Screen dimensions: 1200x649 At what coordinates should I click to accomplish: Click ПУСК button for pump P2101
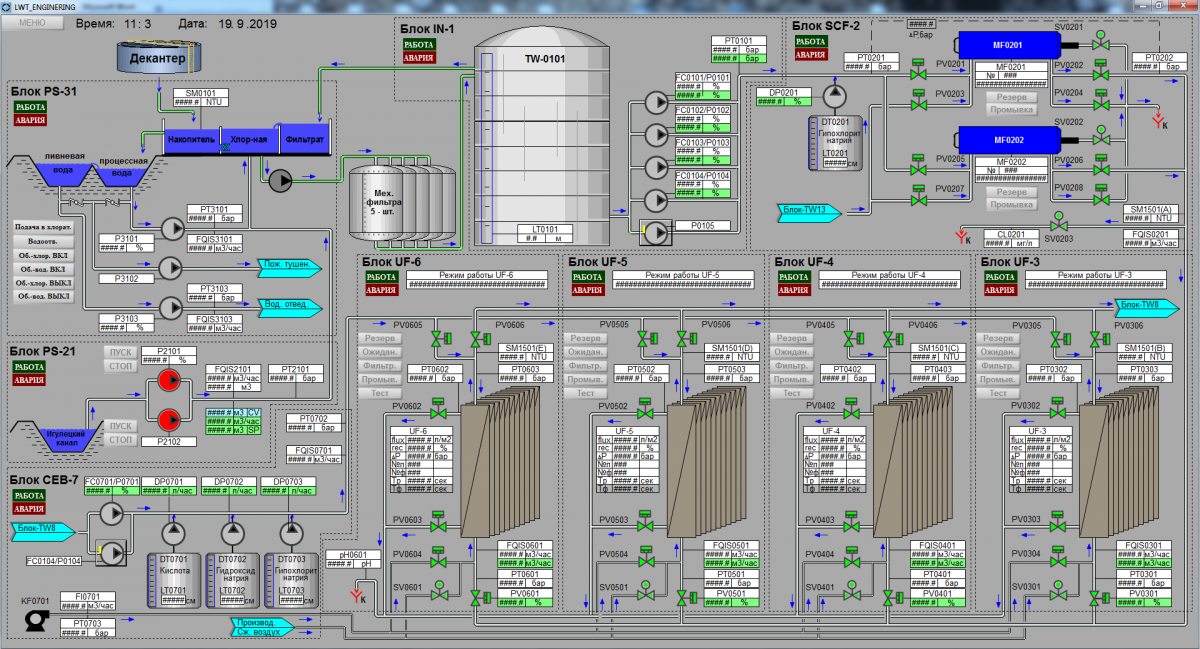[x=120, y=352]
